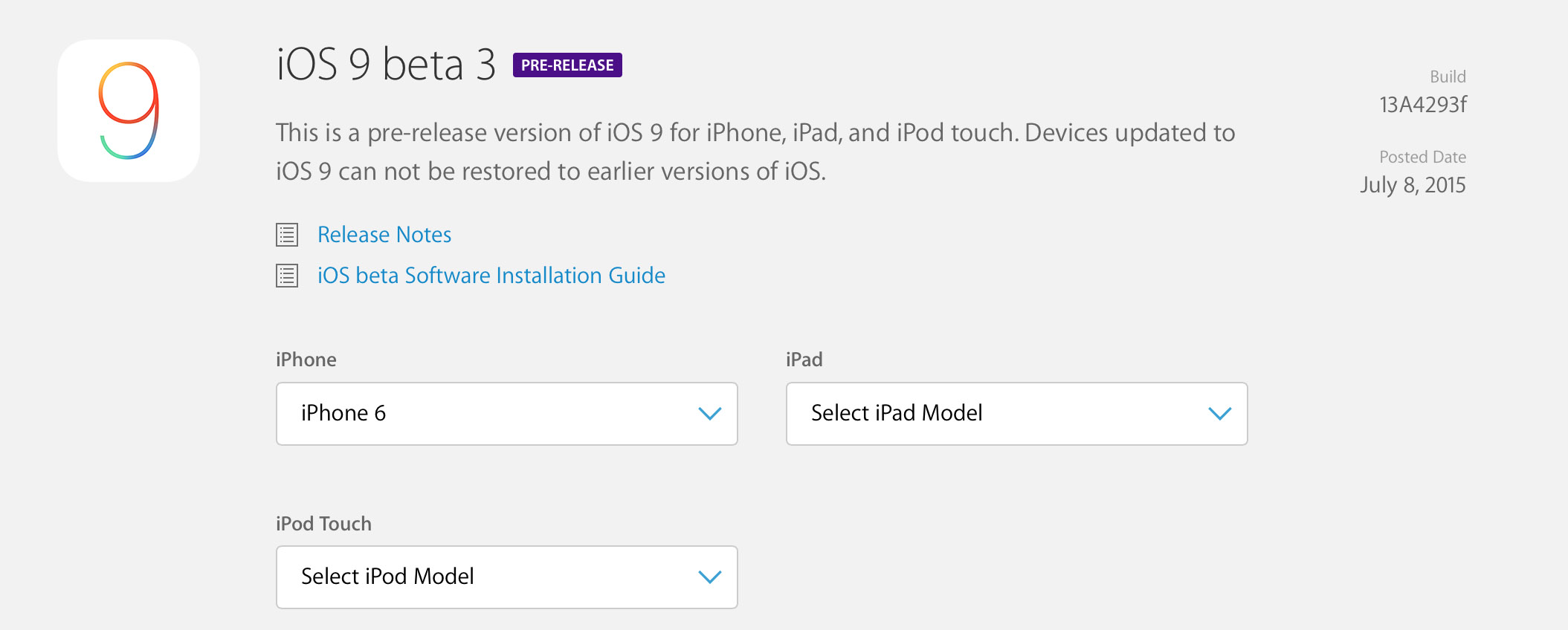Image resolution: width=1568 pixels, height=630 pixels.
Task: Click the iPad section label
Action: coord(804,360)
